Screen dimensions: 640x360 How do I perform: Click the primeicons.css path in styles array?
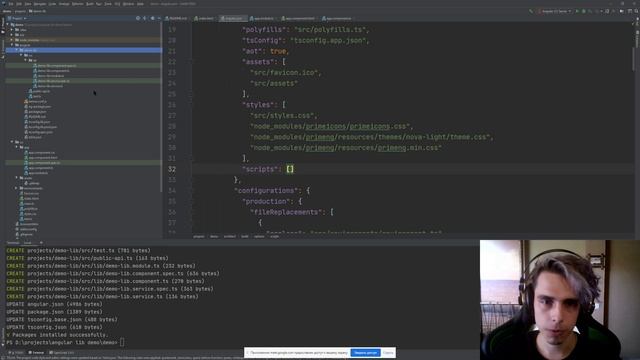pyautogui.click(x=331, y=126)
